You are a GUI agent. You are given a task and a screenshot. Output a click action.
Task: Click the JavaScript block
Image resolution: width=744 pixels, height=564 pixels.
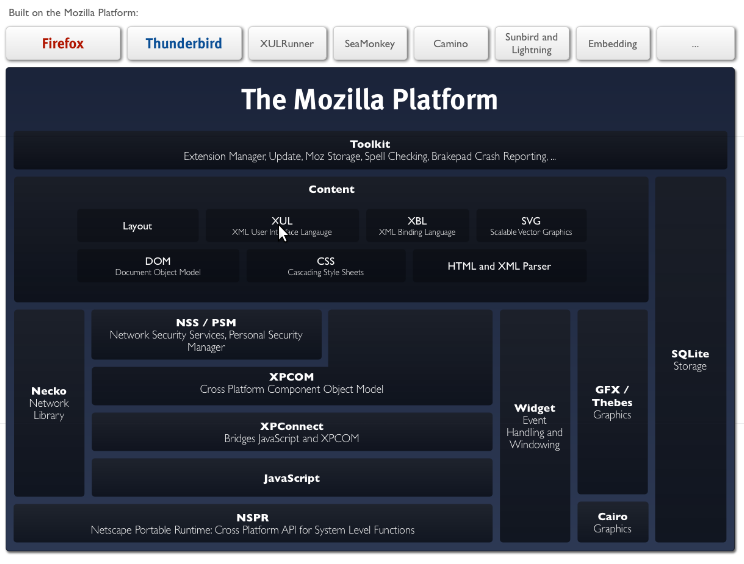pyautogui.click(x=292, y=478)
